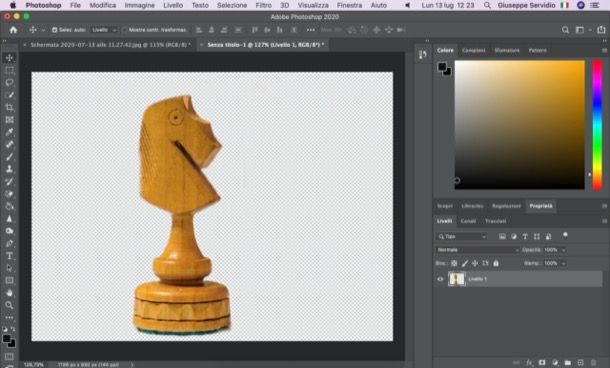This screenshot has width=610, height=368.
Task: Toggle filter for pixel layers icon
Action: coord(502,236)
